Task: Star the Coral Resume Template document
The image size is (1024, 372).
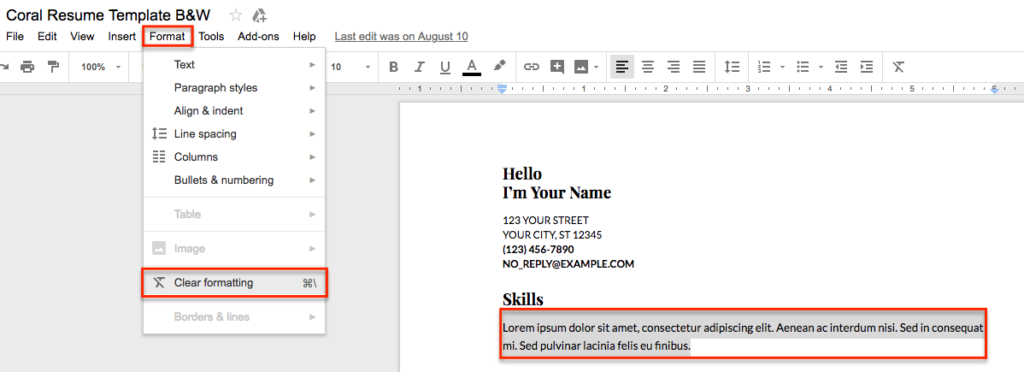Action: [236, 16]
